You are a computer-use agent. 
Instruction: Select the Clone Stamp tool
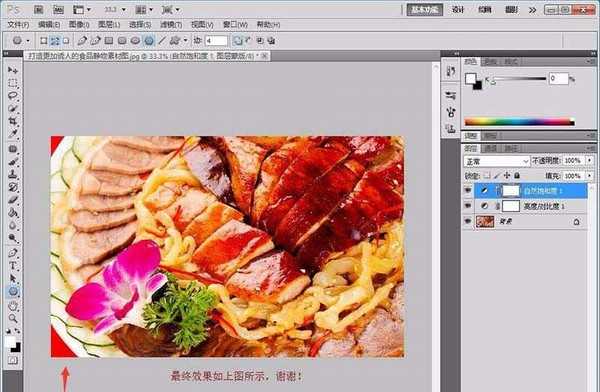[x=13, y=174]
